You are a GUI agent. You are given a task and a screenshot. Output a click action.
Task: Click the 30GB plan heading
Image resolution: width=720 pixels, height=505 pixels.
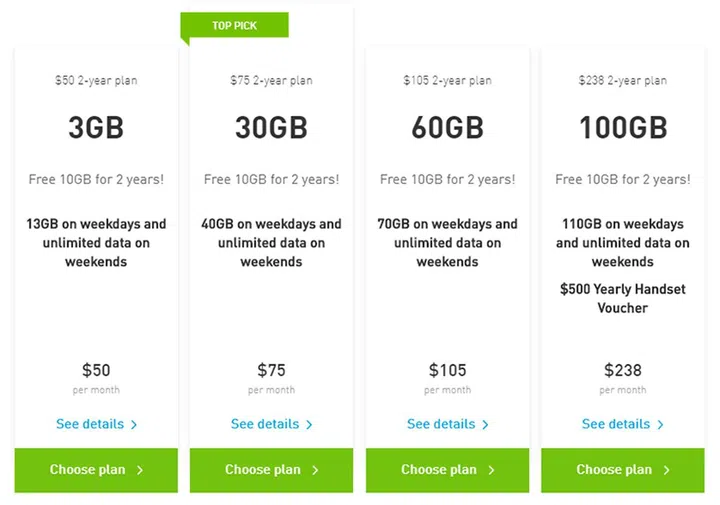271,128
